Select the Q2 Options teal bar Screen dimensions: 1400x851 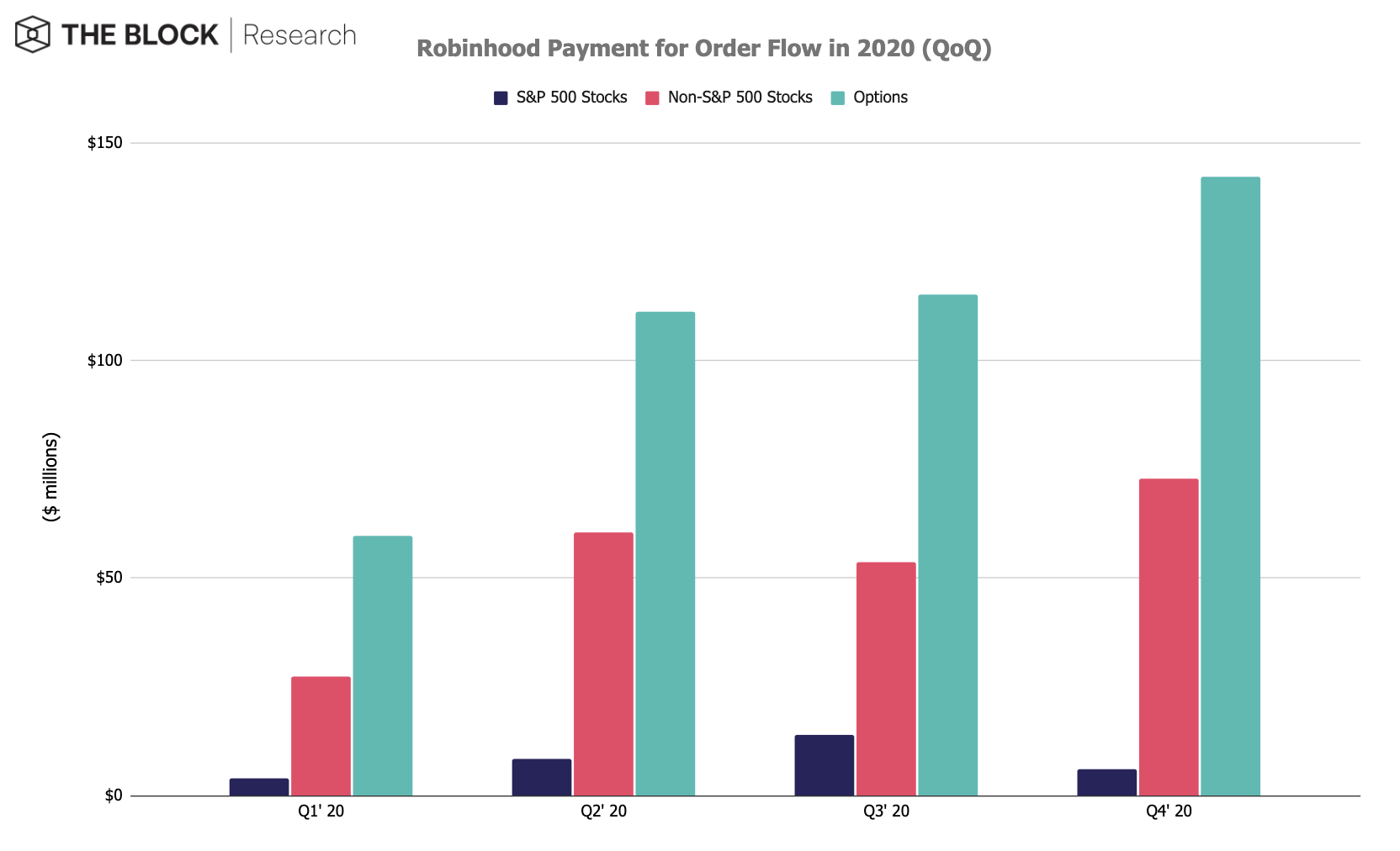666,554
